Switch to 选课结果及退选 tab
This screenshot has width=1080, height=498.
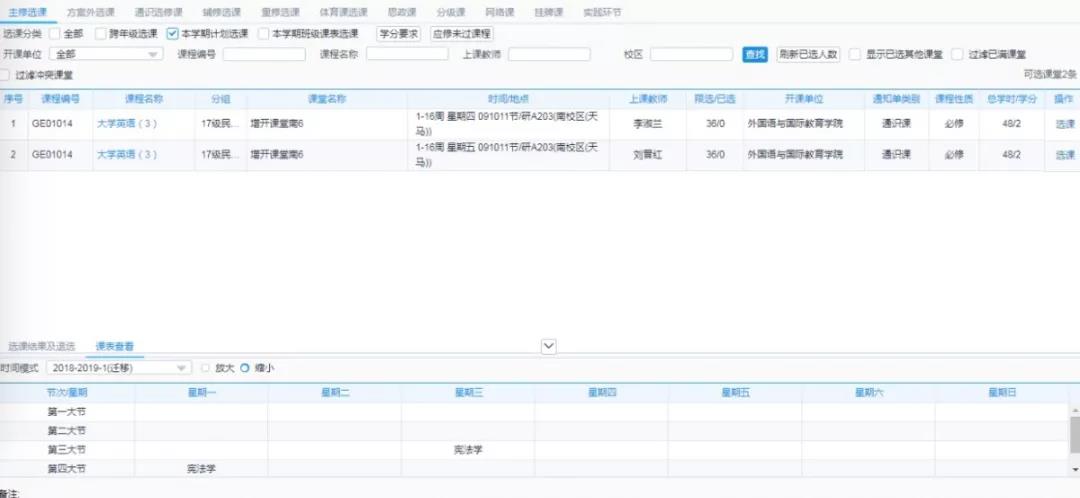(41, 346)
